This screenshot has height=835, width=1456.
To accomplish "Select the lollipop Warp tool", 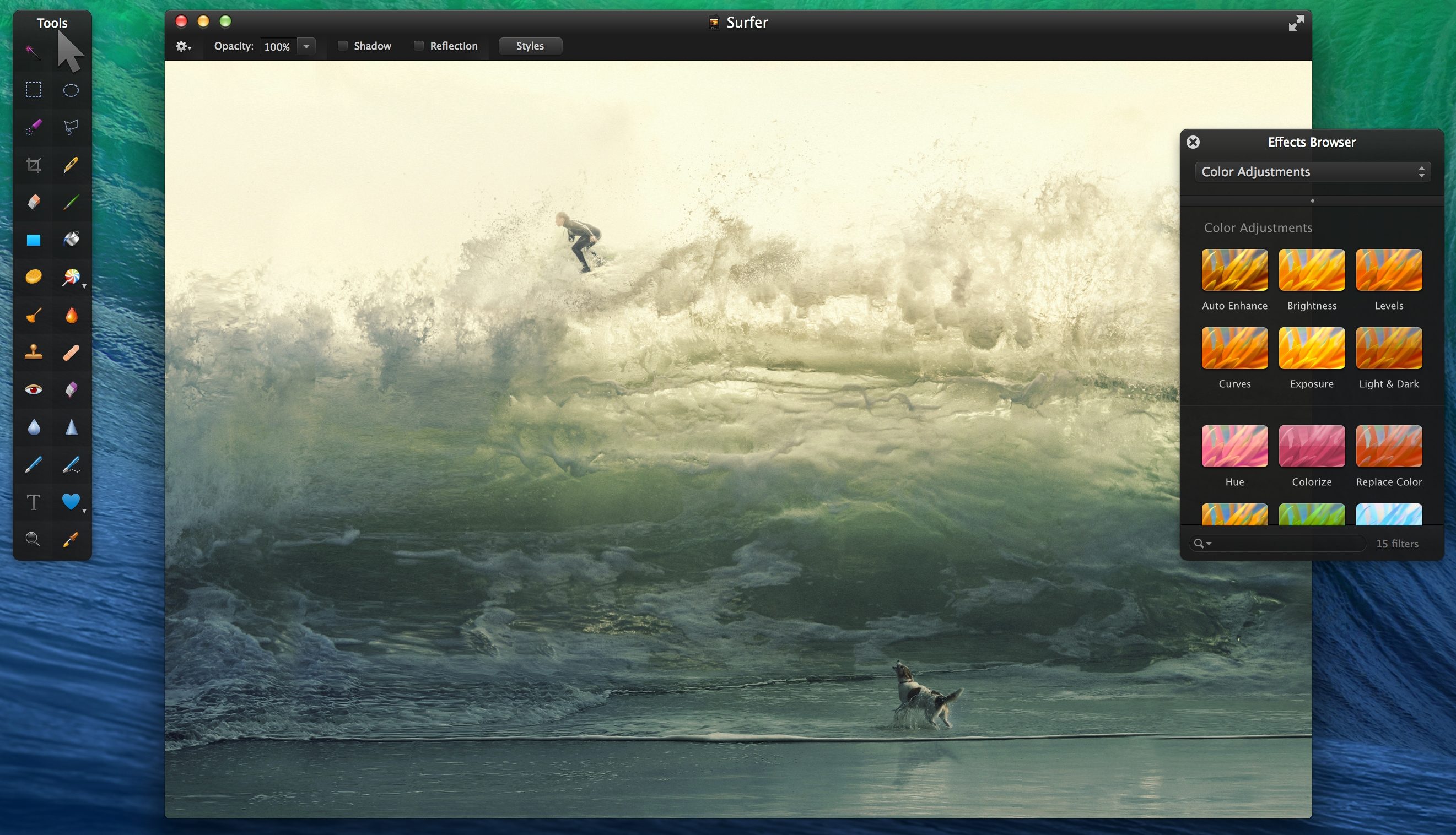I will (71, 277).
